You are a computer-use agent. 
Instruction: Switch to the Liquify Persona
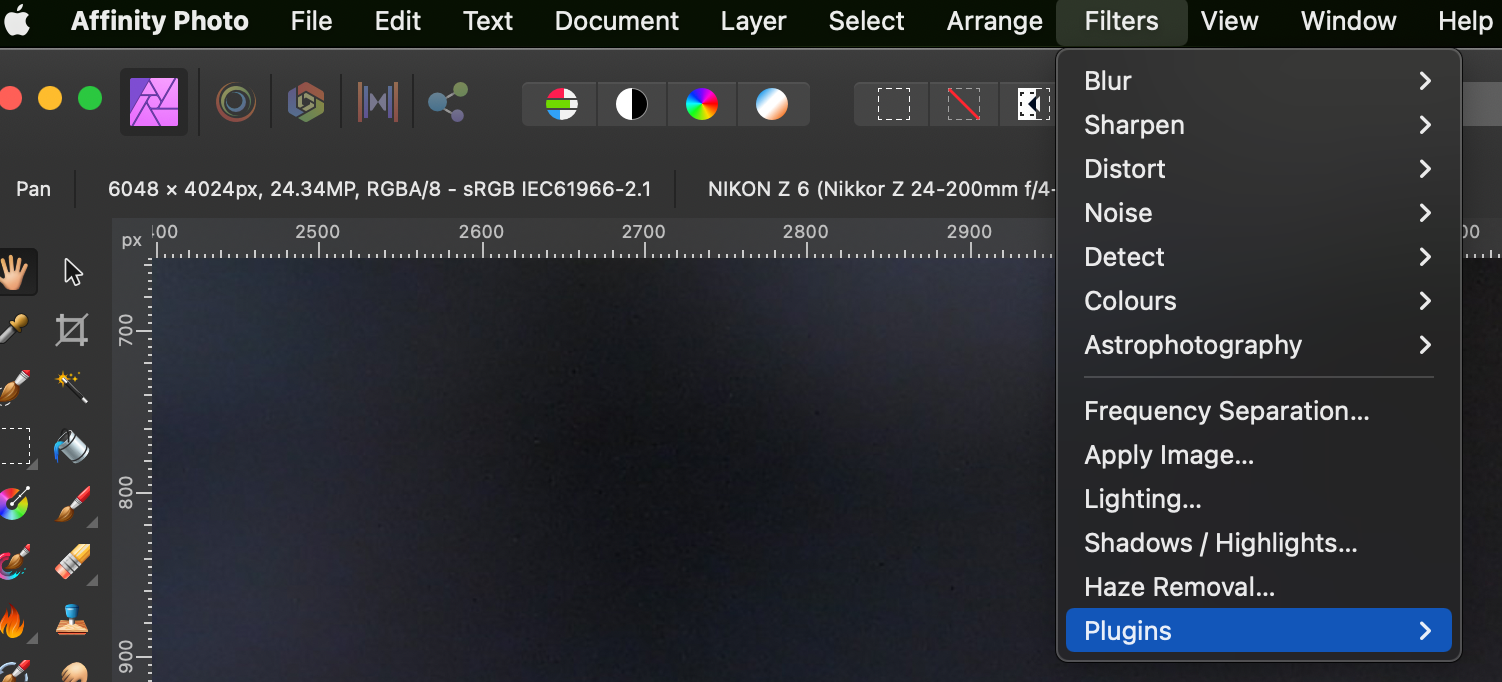pos(236,102)
